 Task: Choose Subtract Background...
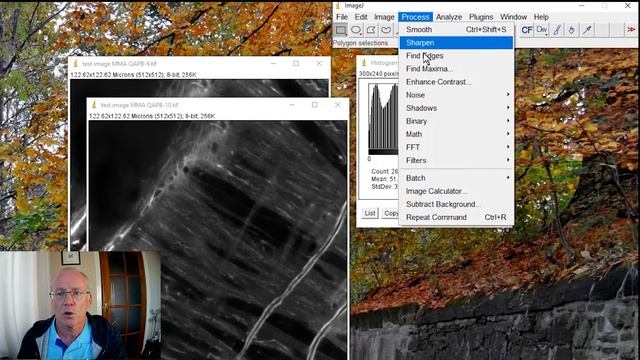coord(456,204)
